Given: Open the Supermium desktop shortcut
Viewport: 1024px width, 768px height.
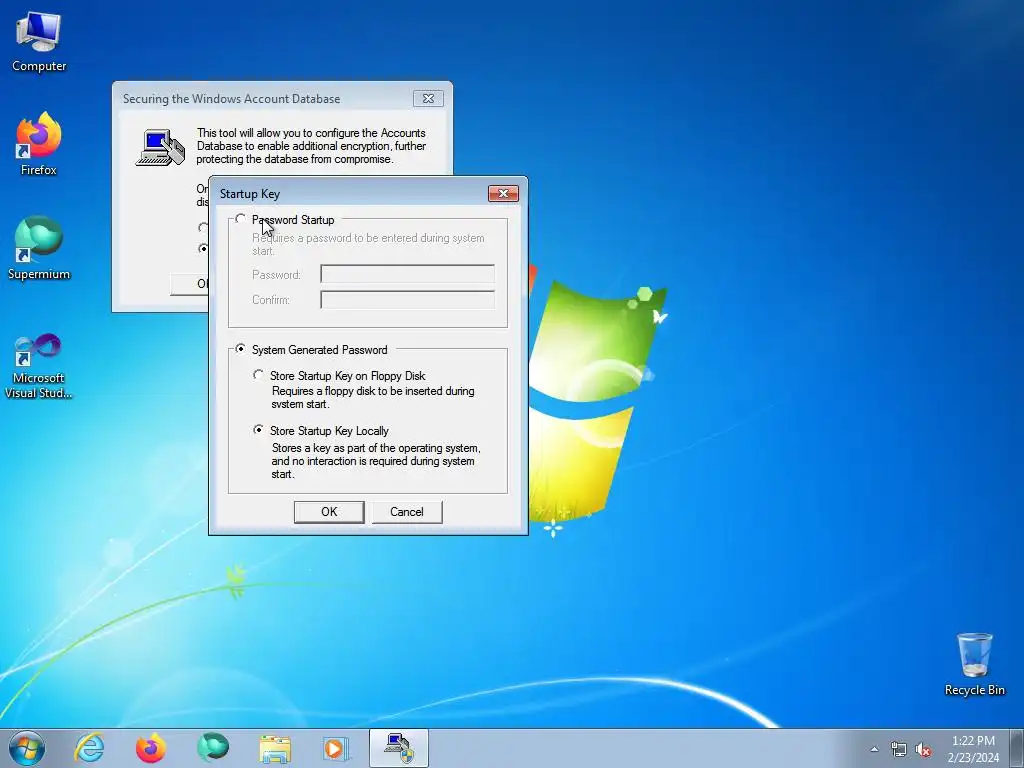Looking at the screenshot, I should (39, 248).
